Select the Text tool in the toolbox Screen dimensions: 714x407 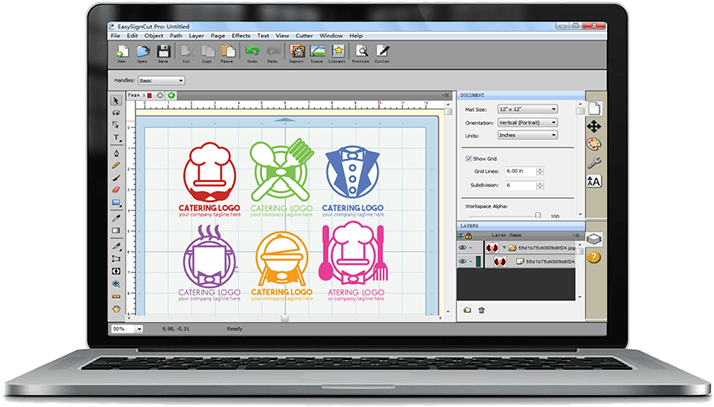pyautogui.click(x=117, y=137)
